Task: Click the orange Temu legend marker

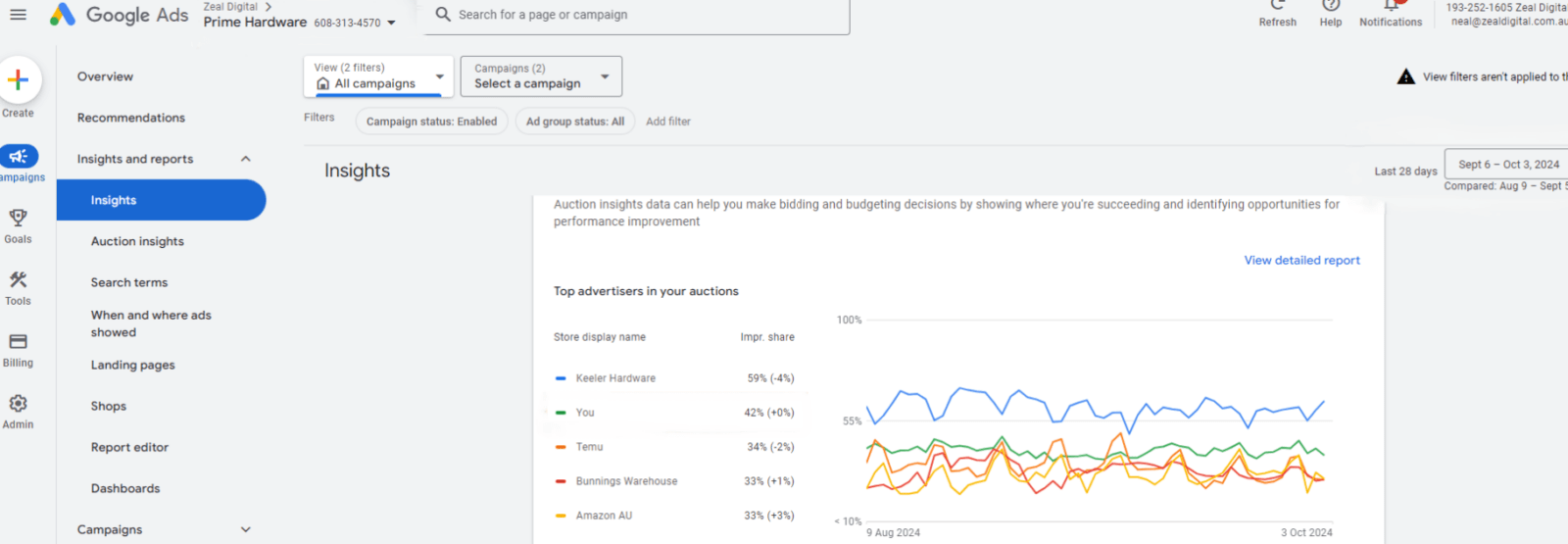Action: click(561, 447)
